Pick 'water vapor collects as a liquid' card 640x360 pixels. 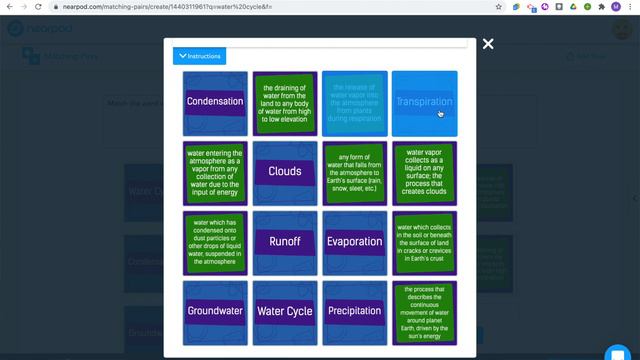coord(424,173)
